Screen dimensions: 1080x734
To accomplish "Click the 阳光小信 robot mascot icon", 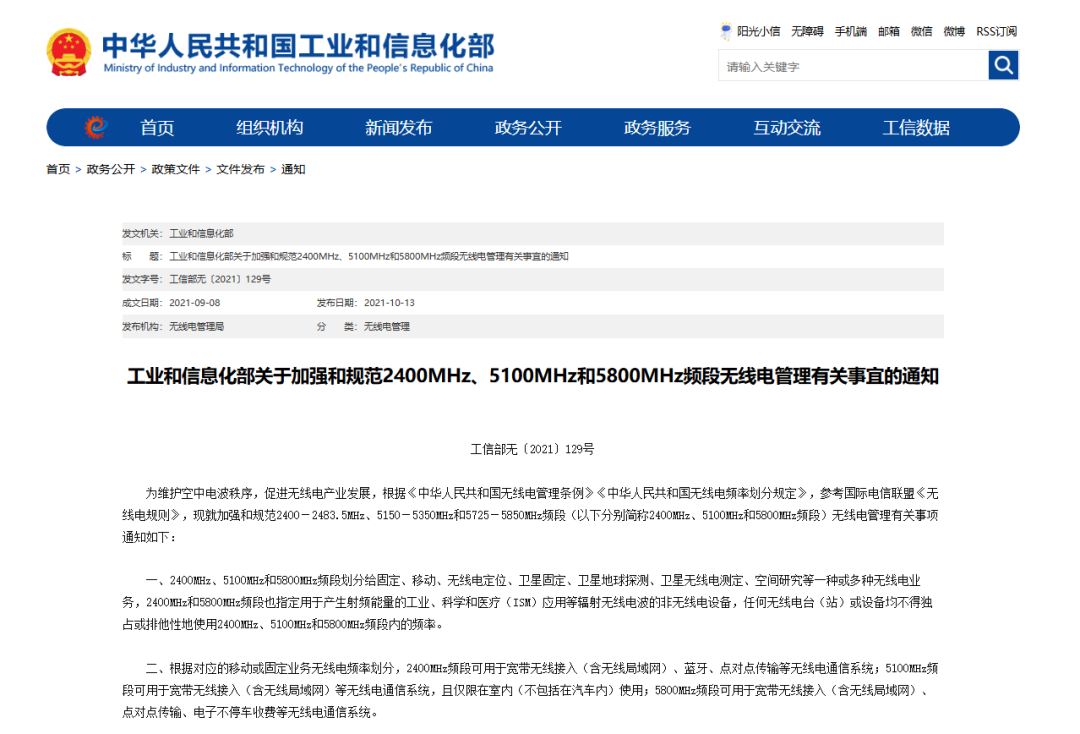I will (726, 31).
